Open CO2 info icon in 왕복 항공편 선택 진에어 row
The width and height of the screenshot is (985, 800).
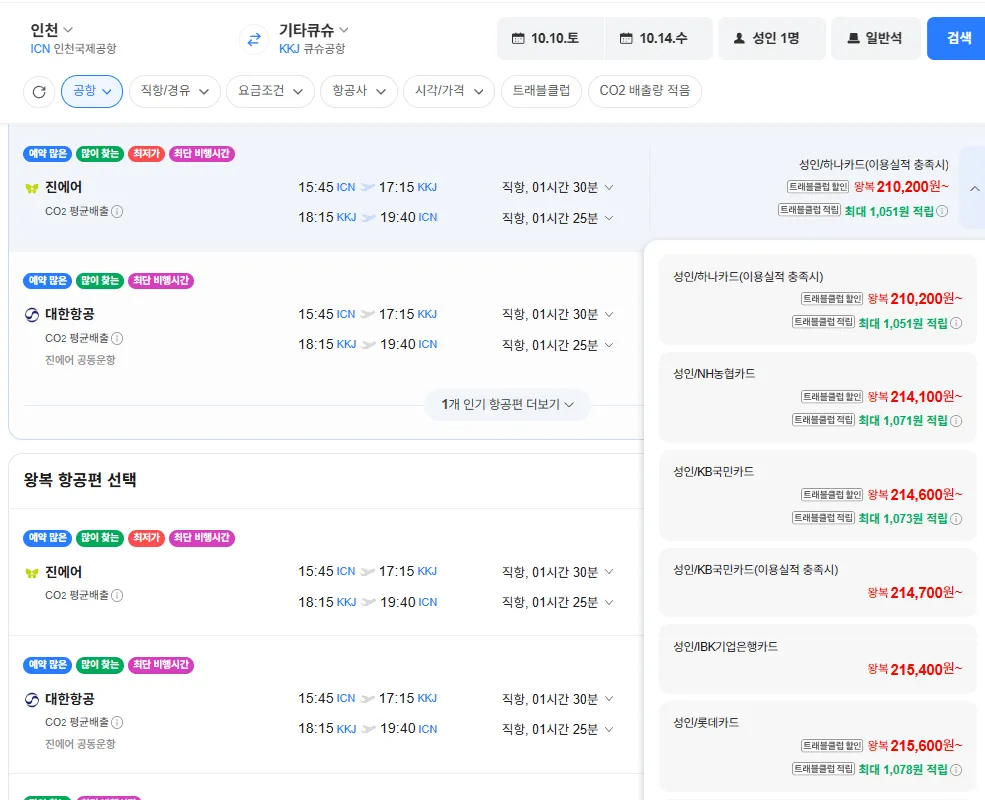(x=117, y=595)
